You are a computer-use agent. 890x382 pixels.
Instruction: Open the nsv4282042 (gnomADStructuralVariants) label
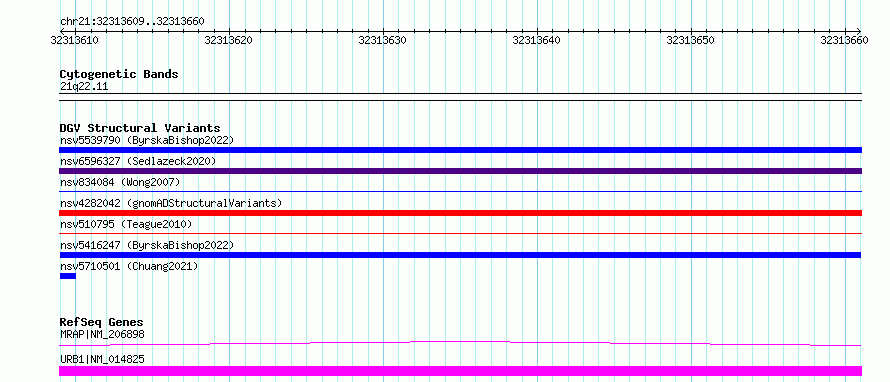tap(171, 203)
